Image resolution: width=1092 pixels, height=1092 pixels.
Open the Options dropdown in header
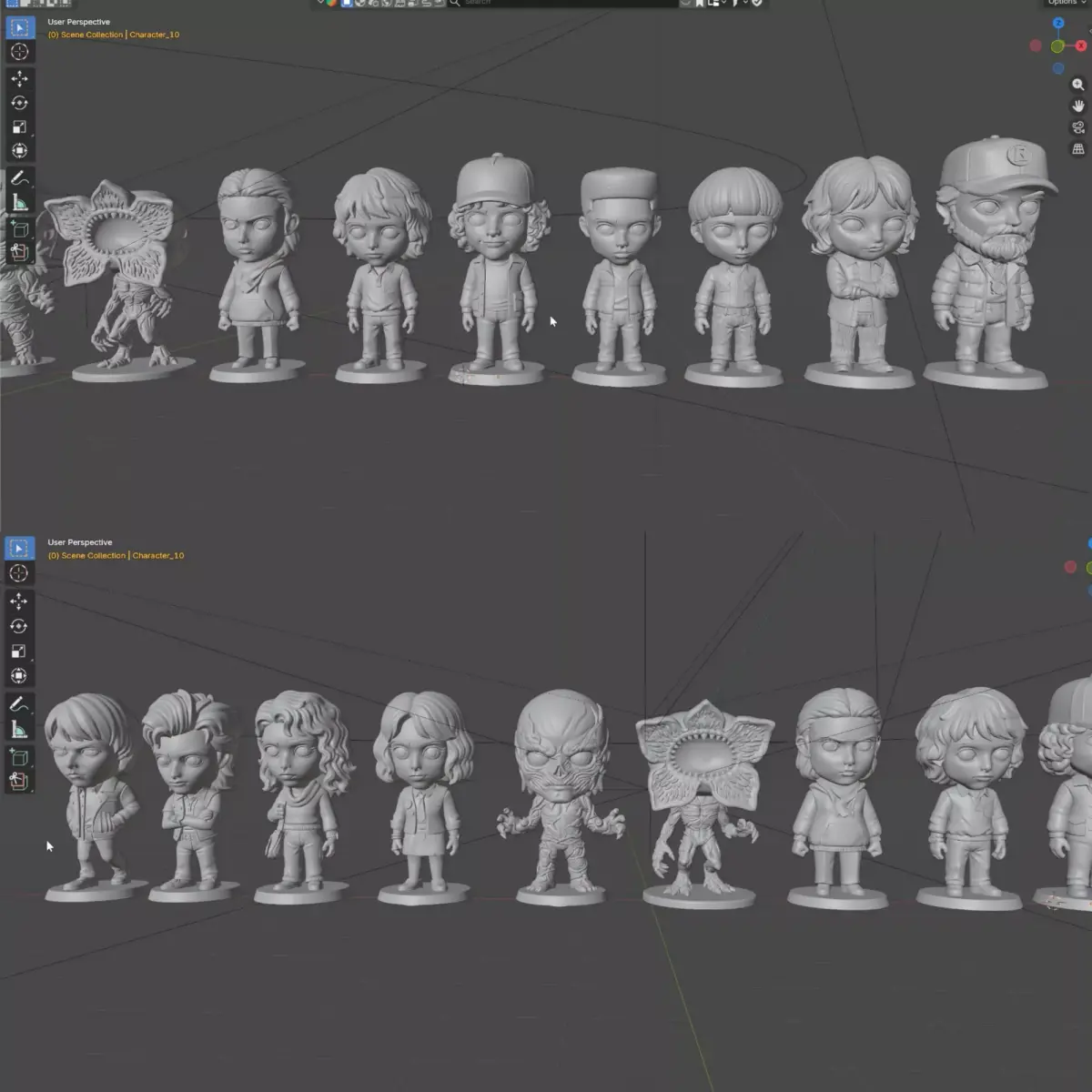pos(1066,3)
